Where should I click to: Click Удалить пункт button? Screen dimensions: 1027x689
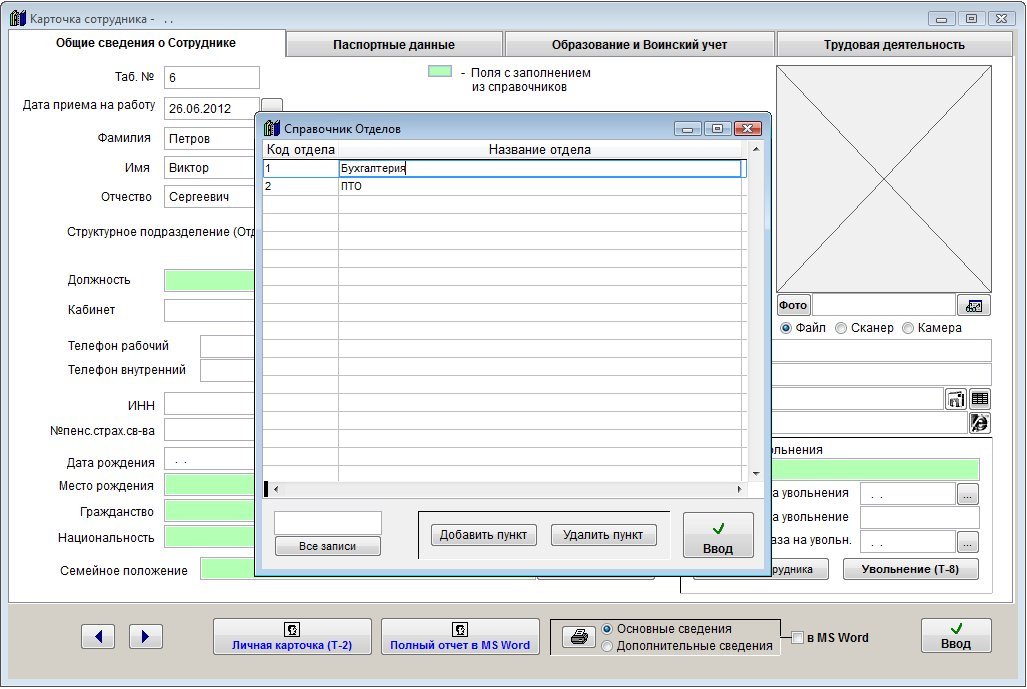pos(603,535)
